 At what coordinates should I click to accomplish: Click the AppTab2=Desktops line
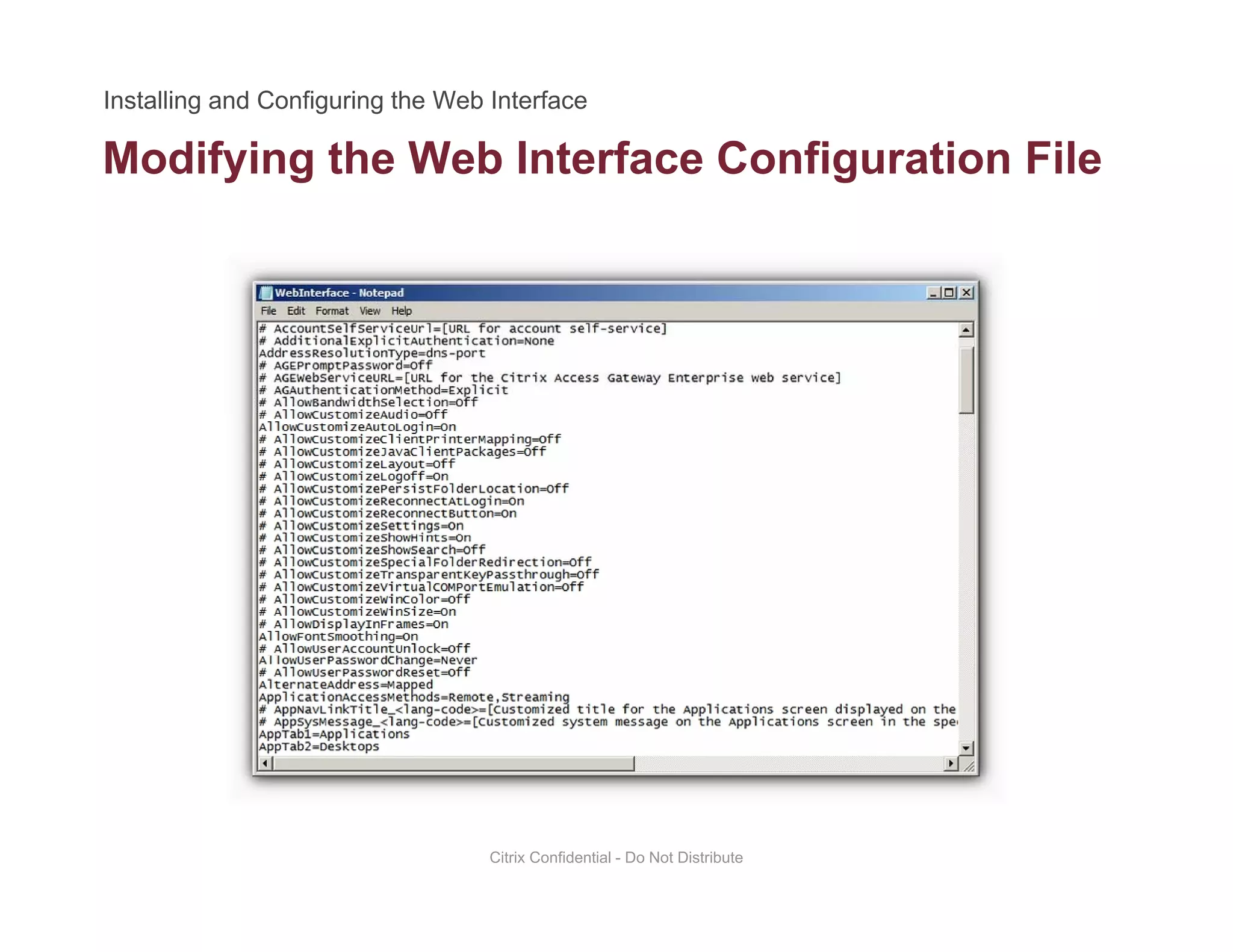pos(319,747)
